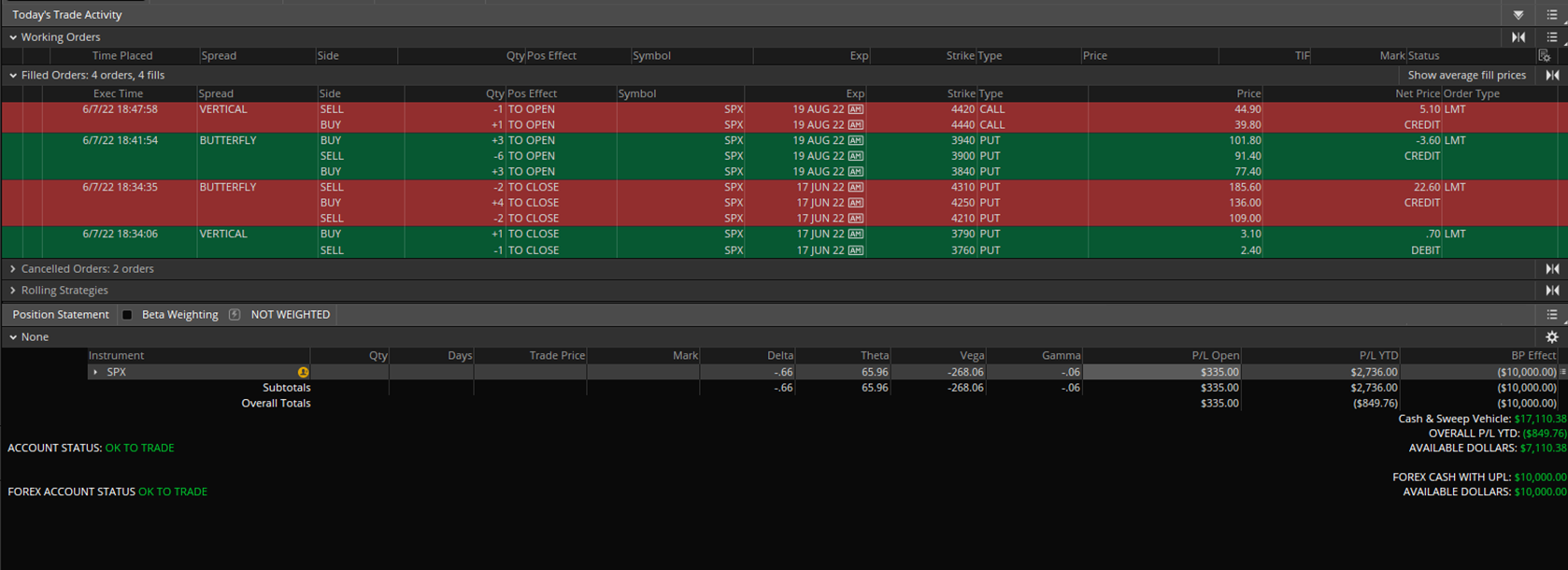
Task: Enable the Beta Weighting checkbox
Action: (x=127, y=315)
